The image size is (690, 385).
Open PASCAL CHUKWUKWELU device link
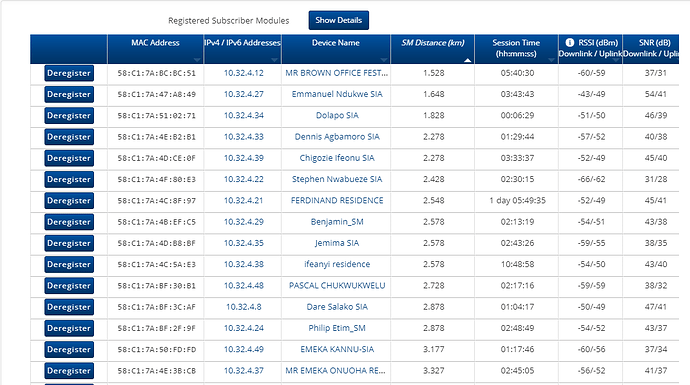click(x=337, y=286)
